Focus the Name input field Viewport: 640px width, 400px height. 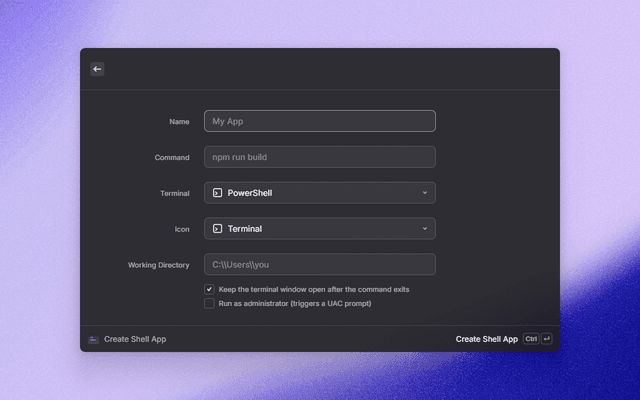click(320, 121)
